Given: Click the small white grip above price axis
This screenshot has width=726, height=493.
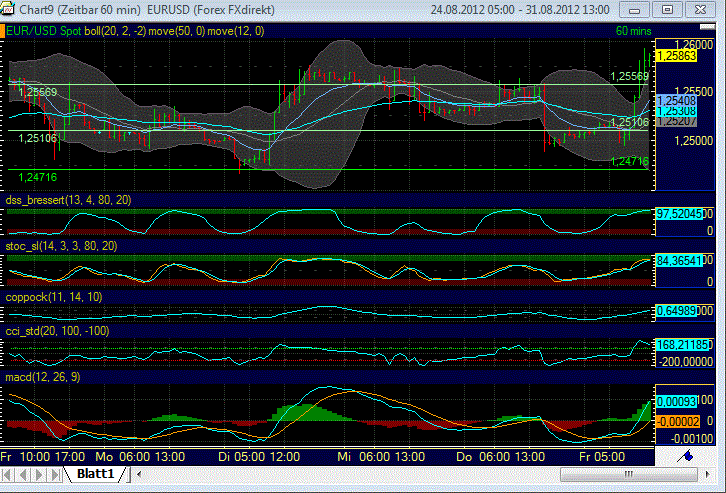Looking at the screenshot, I should (707, 27).
